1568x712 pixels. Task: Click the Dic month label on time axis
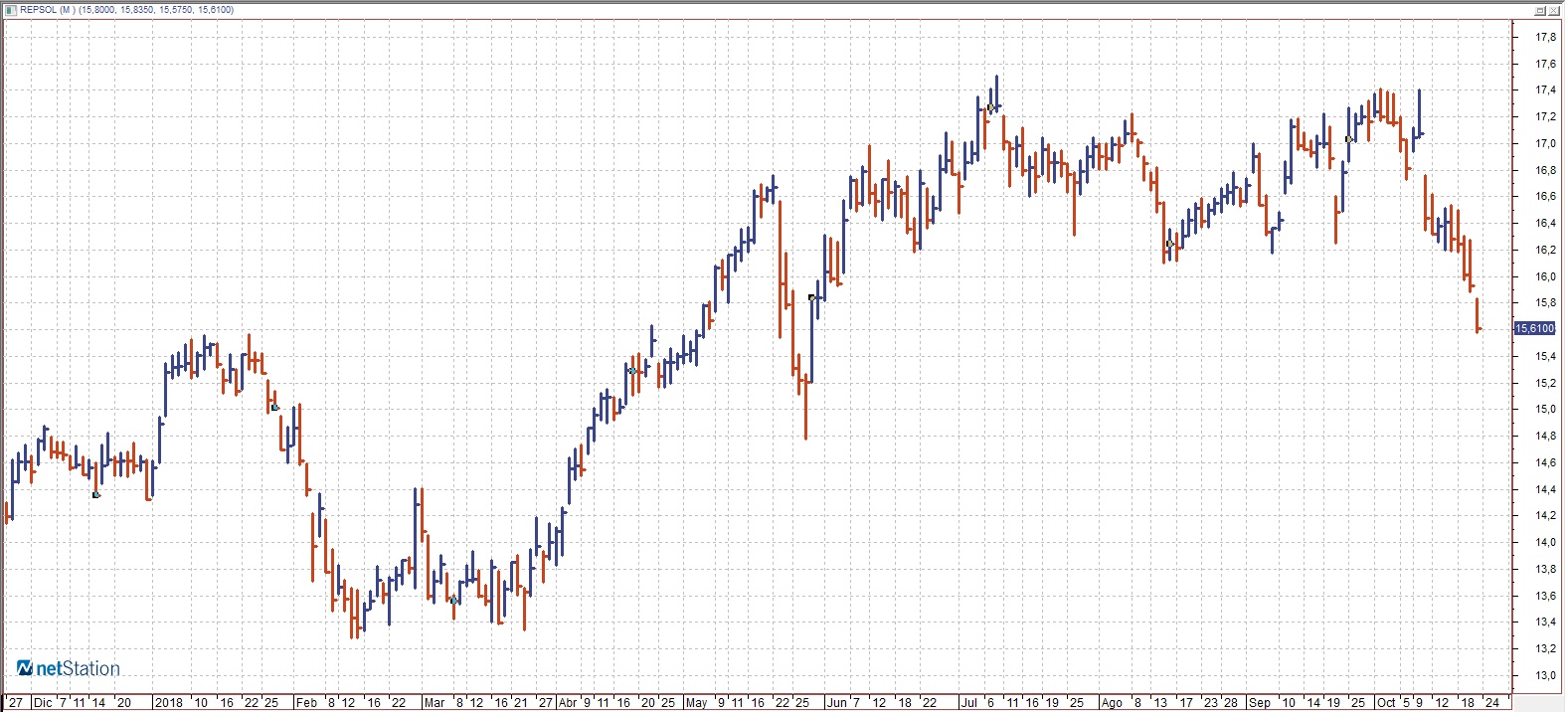pos(43,702)
